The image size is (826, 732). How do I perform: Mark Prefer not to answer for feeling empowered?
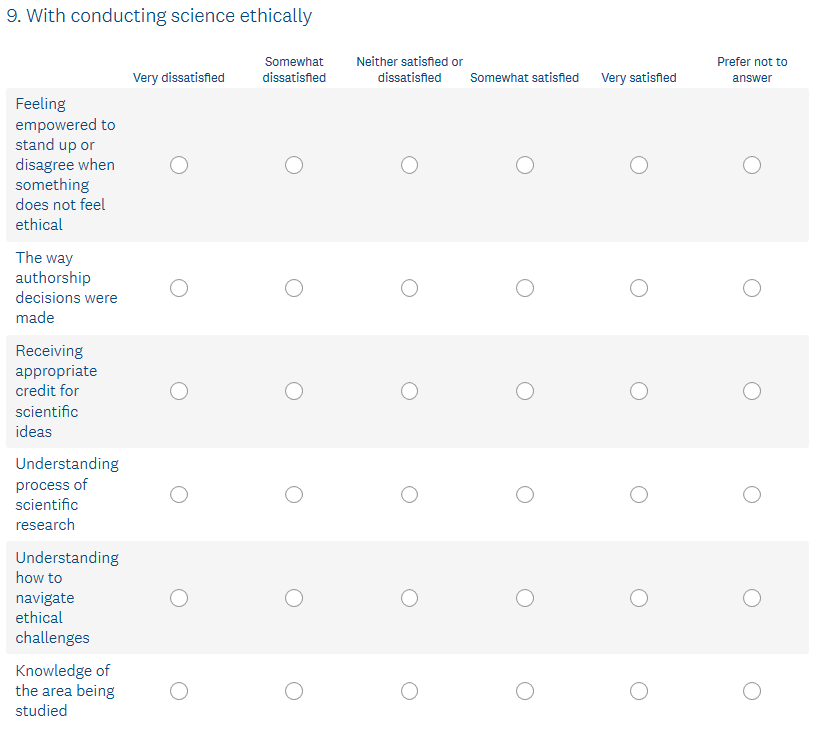click(752, 165)
